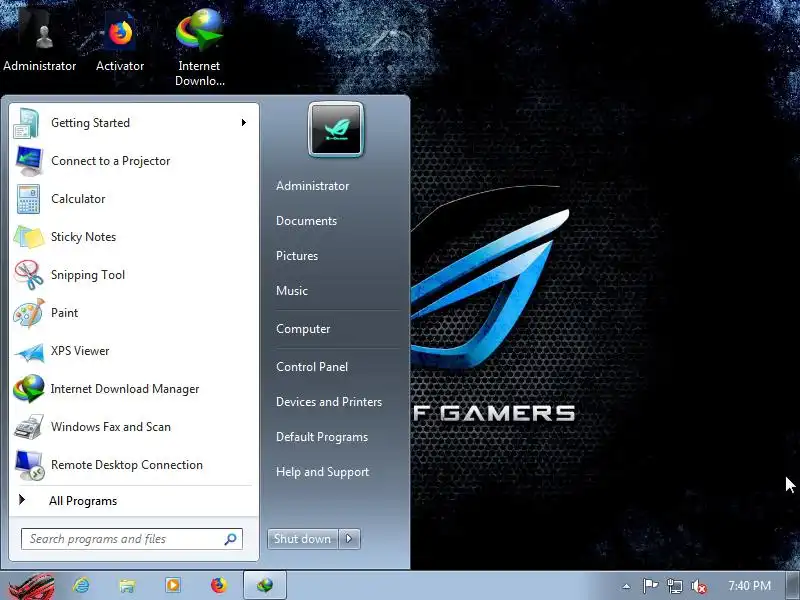Click the Connect to a Projector icon
Image resolution: width=800 pixels, height=600 pixels.
coord(29,161)
